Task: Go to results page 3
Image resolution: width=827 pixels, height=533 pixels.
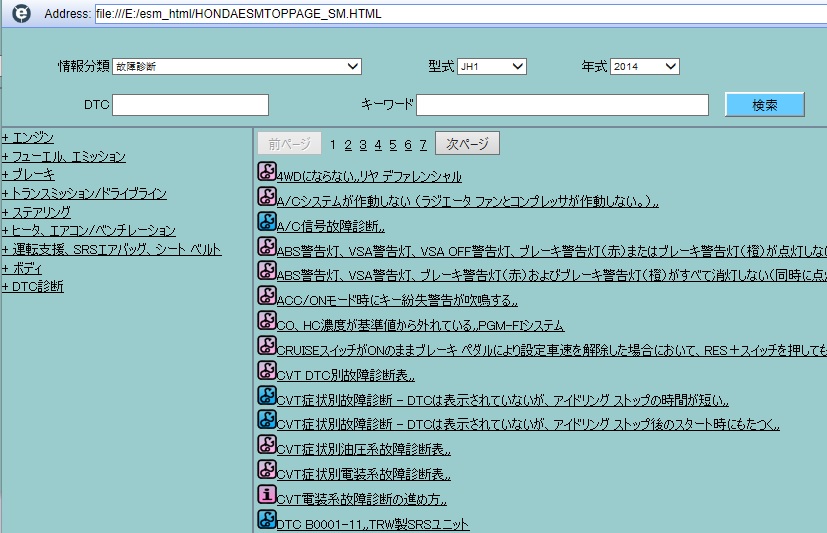Action: 363,144
